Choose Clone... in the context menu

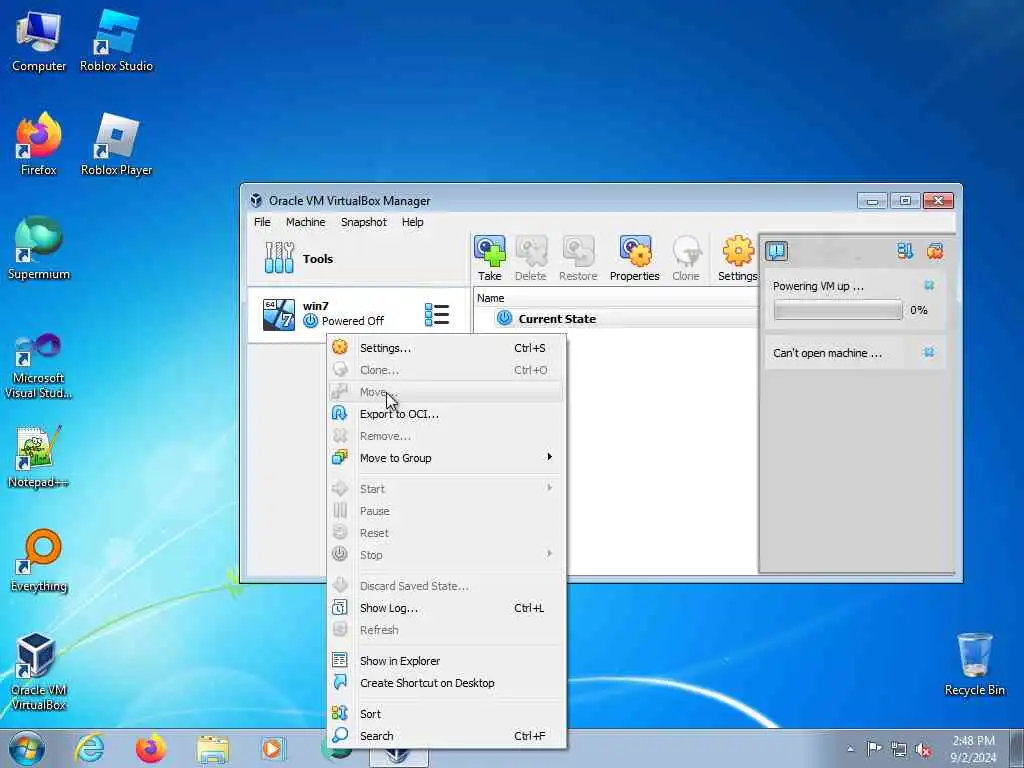pos(446,370)
